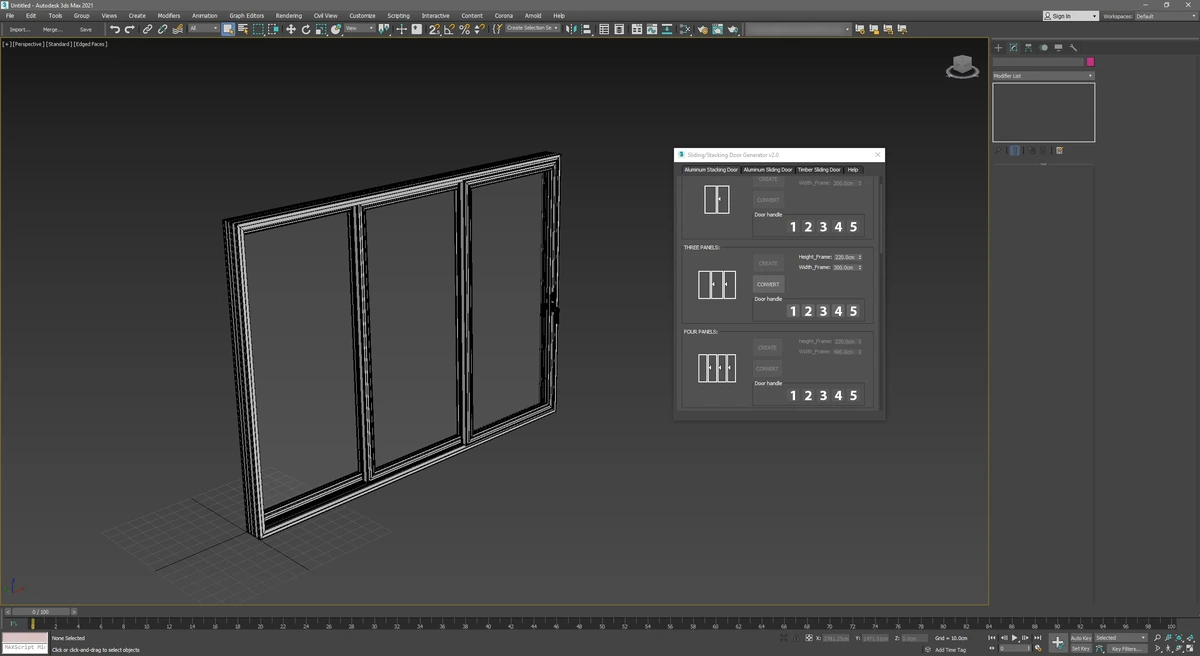Open the Selected key filter dropdown

1121,637
